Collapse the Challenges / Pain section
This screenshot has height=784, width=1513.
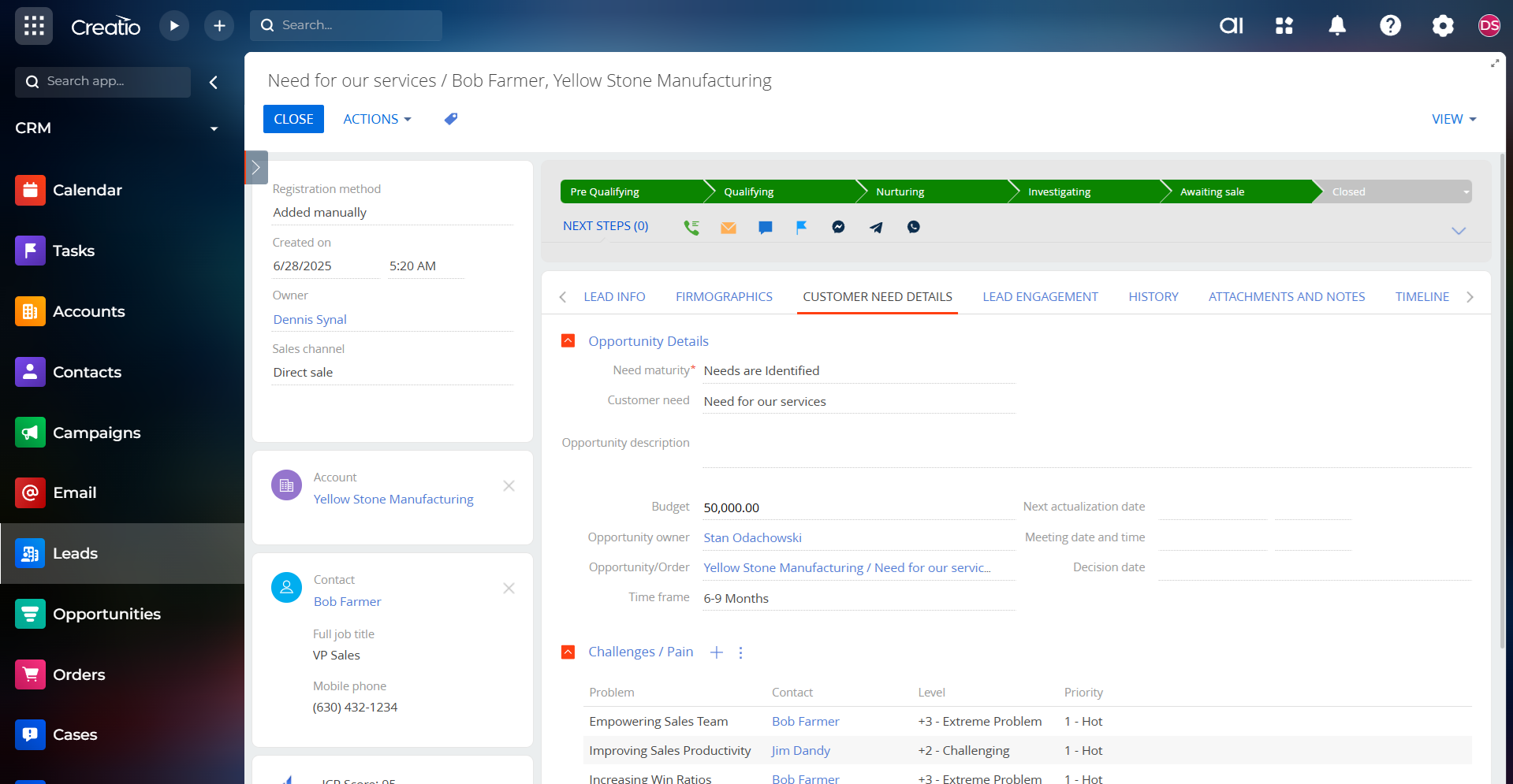point(568,652)
